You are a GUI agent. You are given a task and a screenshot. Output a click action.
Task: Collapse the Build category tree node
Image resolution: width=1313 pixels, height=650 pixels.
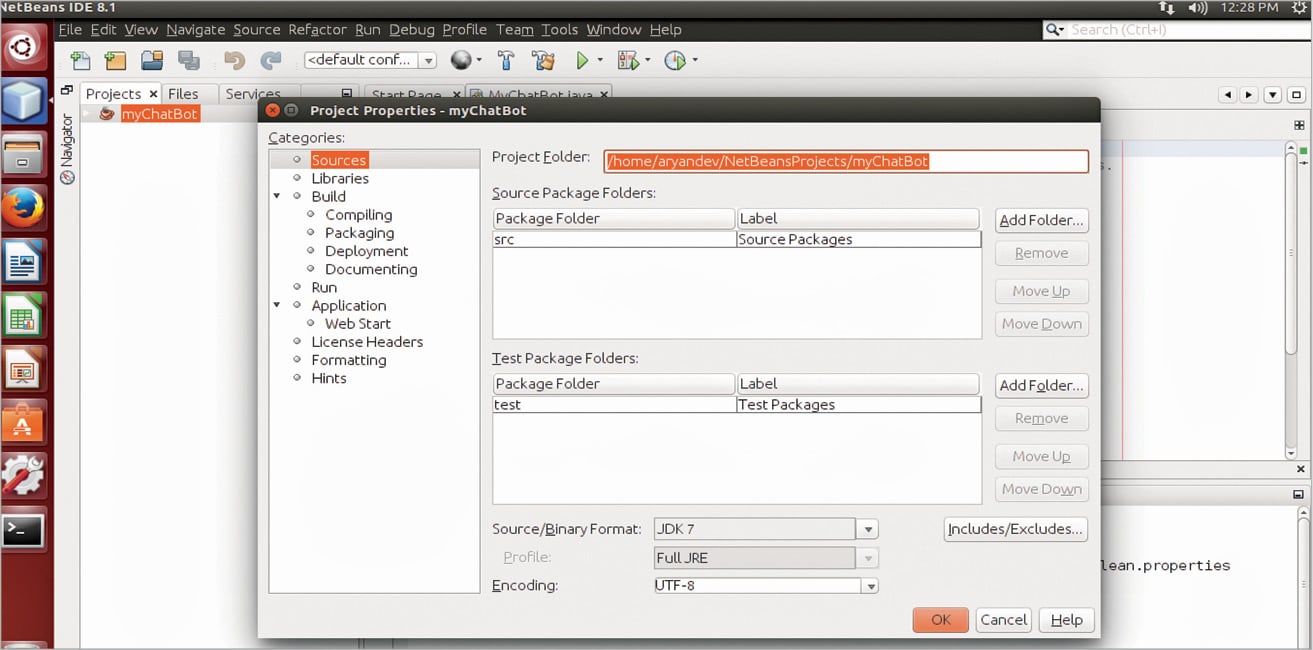(277, 197)
